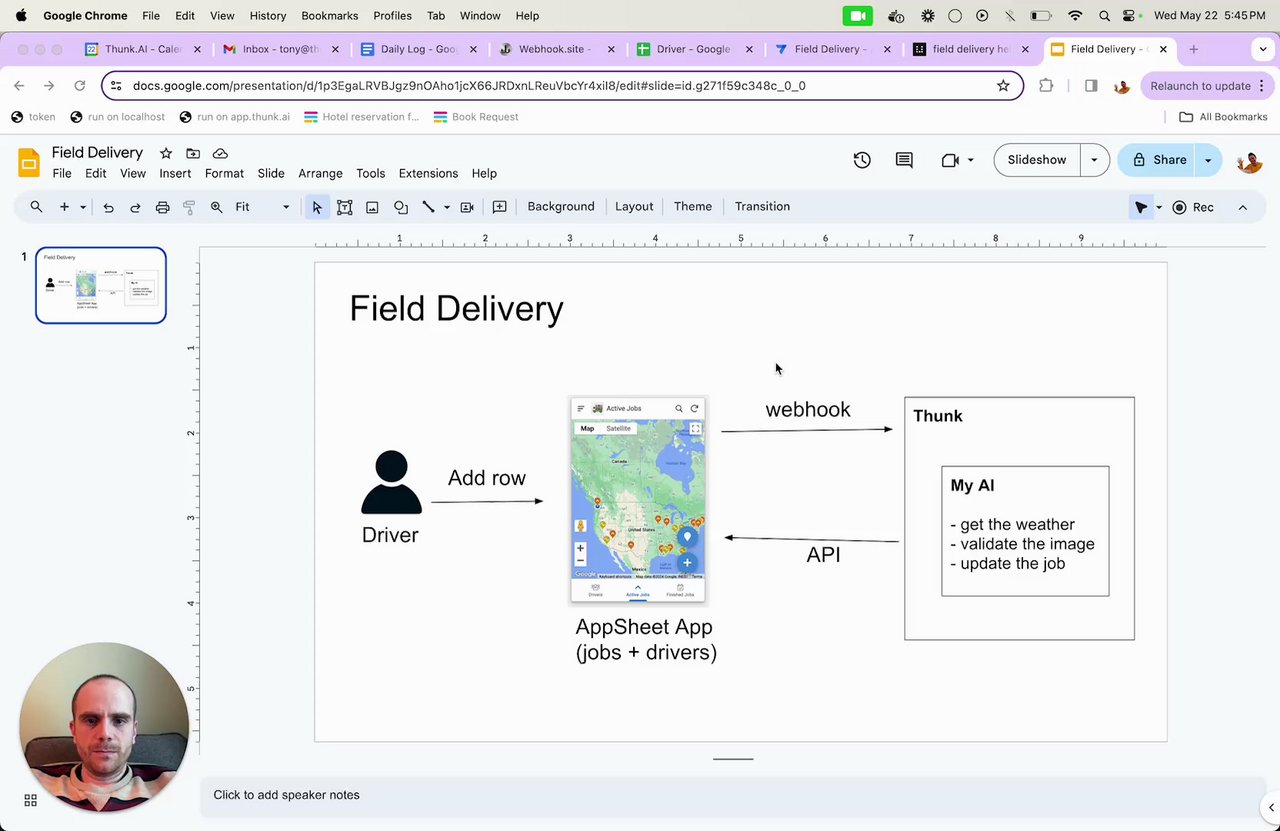Open version history clock icon

(862, 160)
